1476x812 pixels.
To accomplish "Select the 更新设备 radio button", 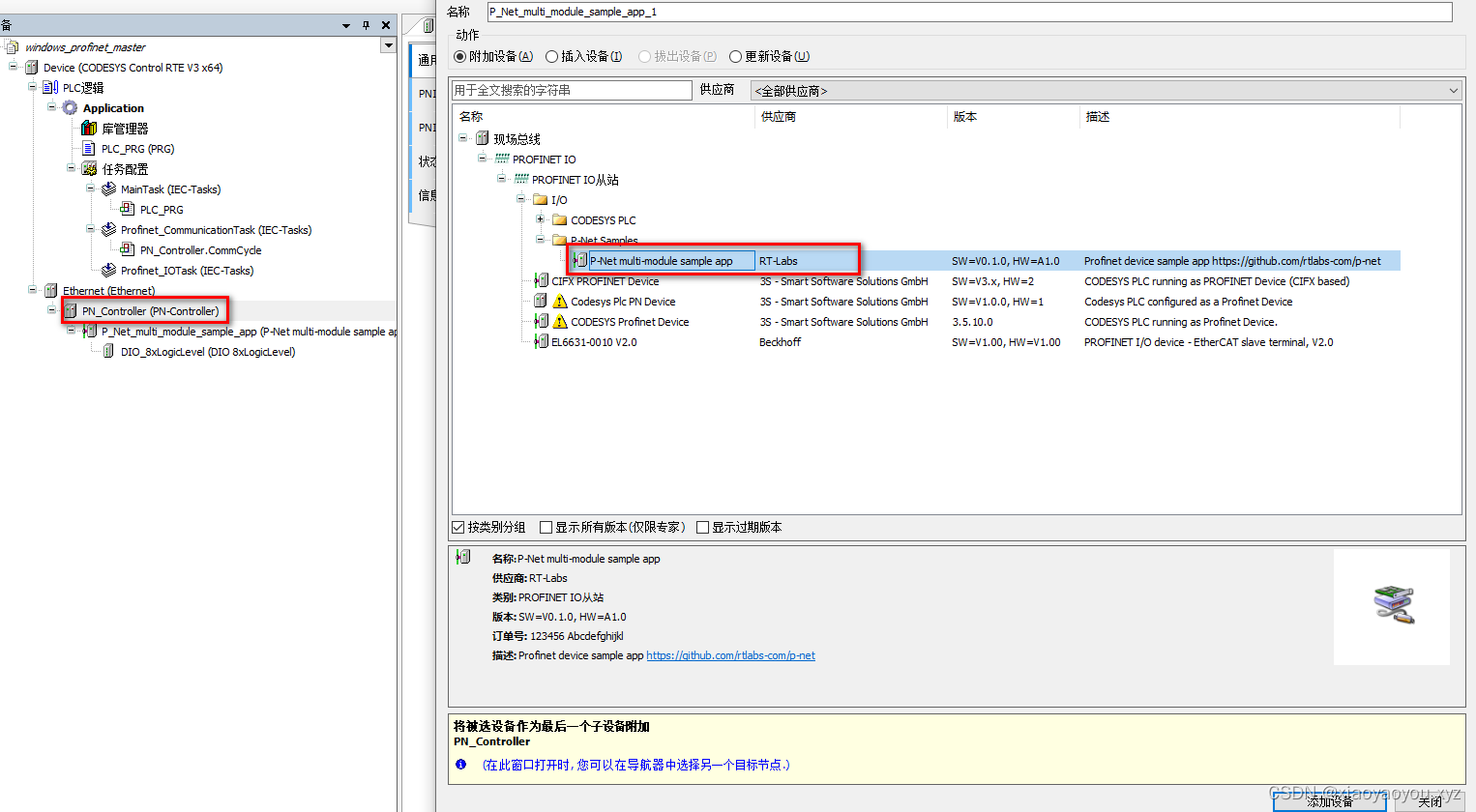I will coord(735,57).
